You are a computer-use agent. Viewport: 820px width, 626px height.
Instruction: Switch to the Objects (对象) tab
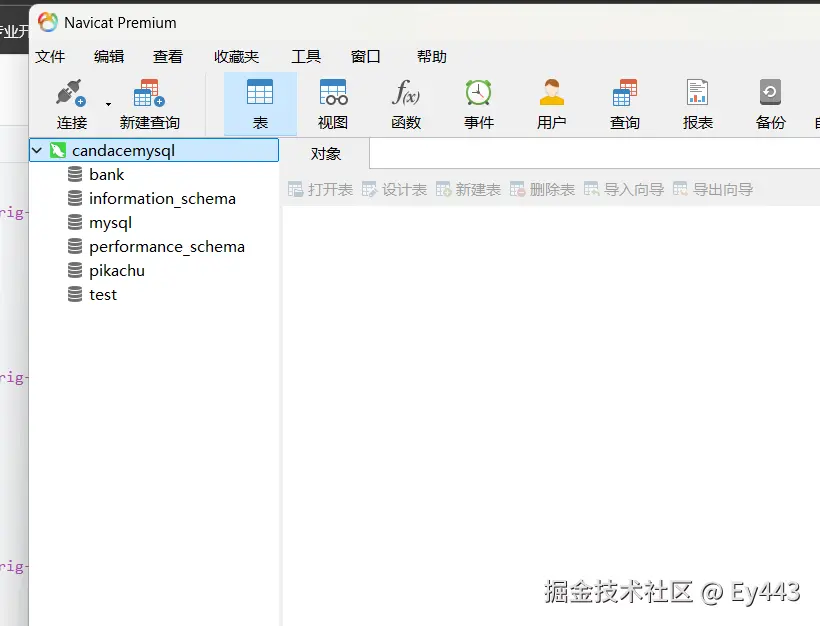[x=325, y=154]
